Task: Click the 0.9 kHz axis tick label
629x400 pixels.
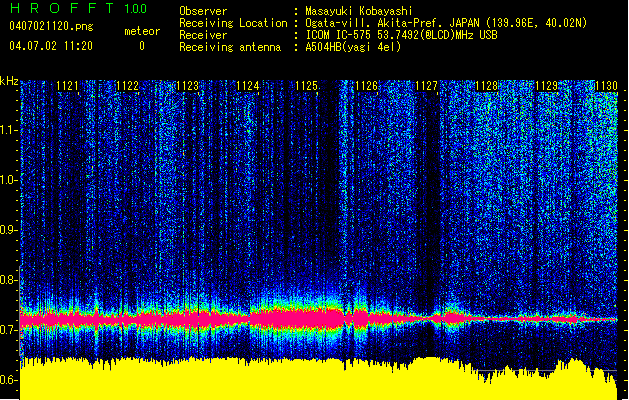Action: click(9, 230)
